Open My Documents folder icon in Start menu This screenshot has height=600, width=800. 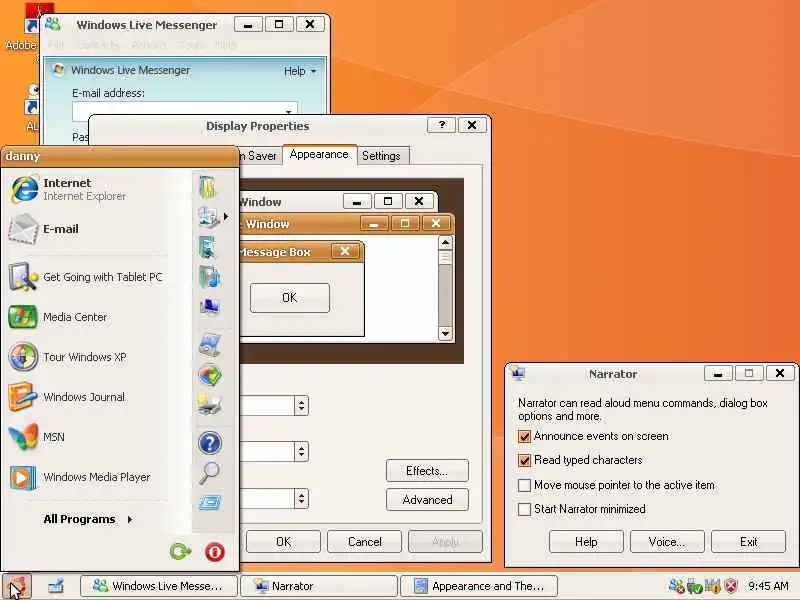(208, 187)
